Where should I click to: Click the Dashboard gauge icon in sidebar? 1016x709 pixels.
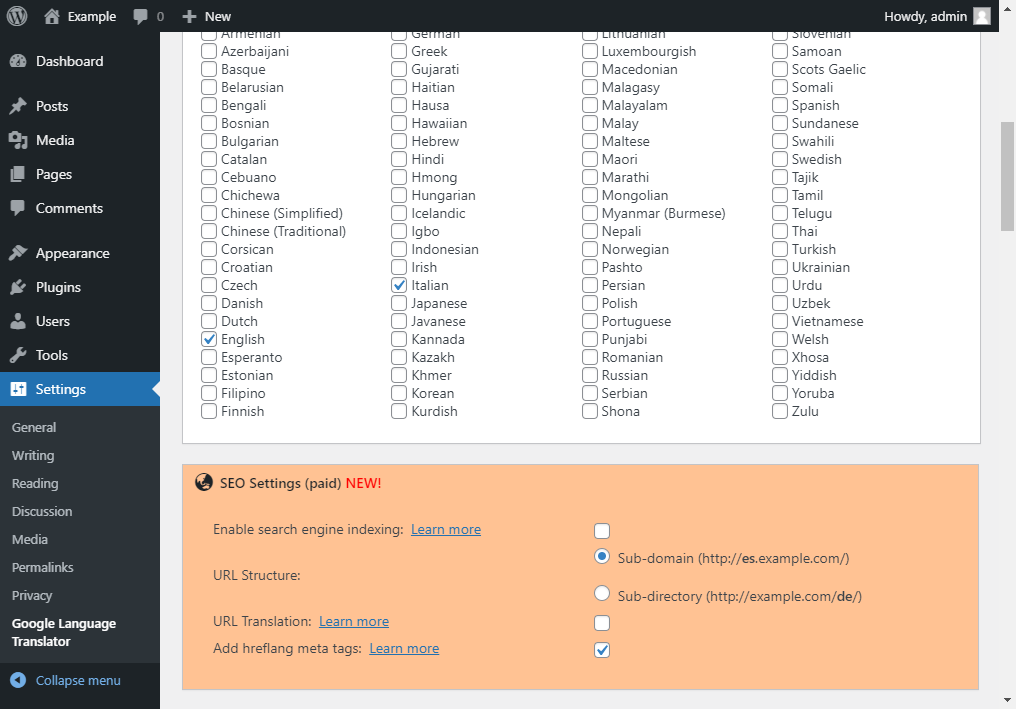18,61
